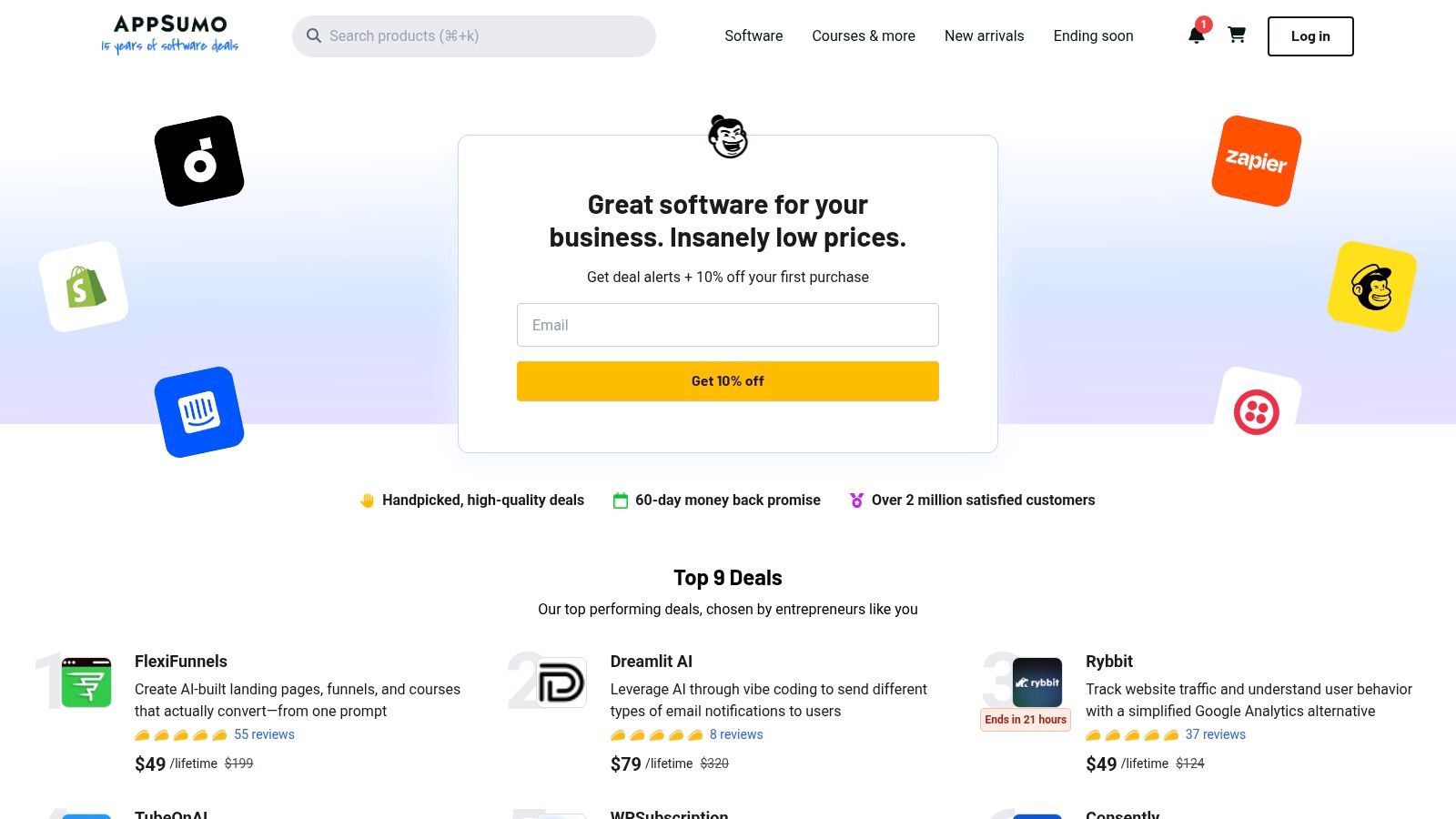Open FlexiFunnels 55 reviews link

pyautogui.click(x=264, y=733)
